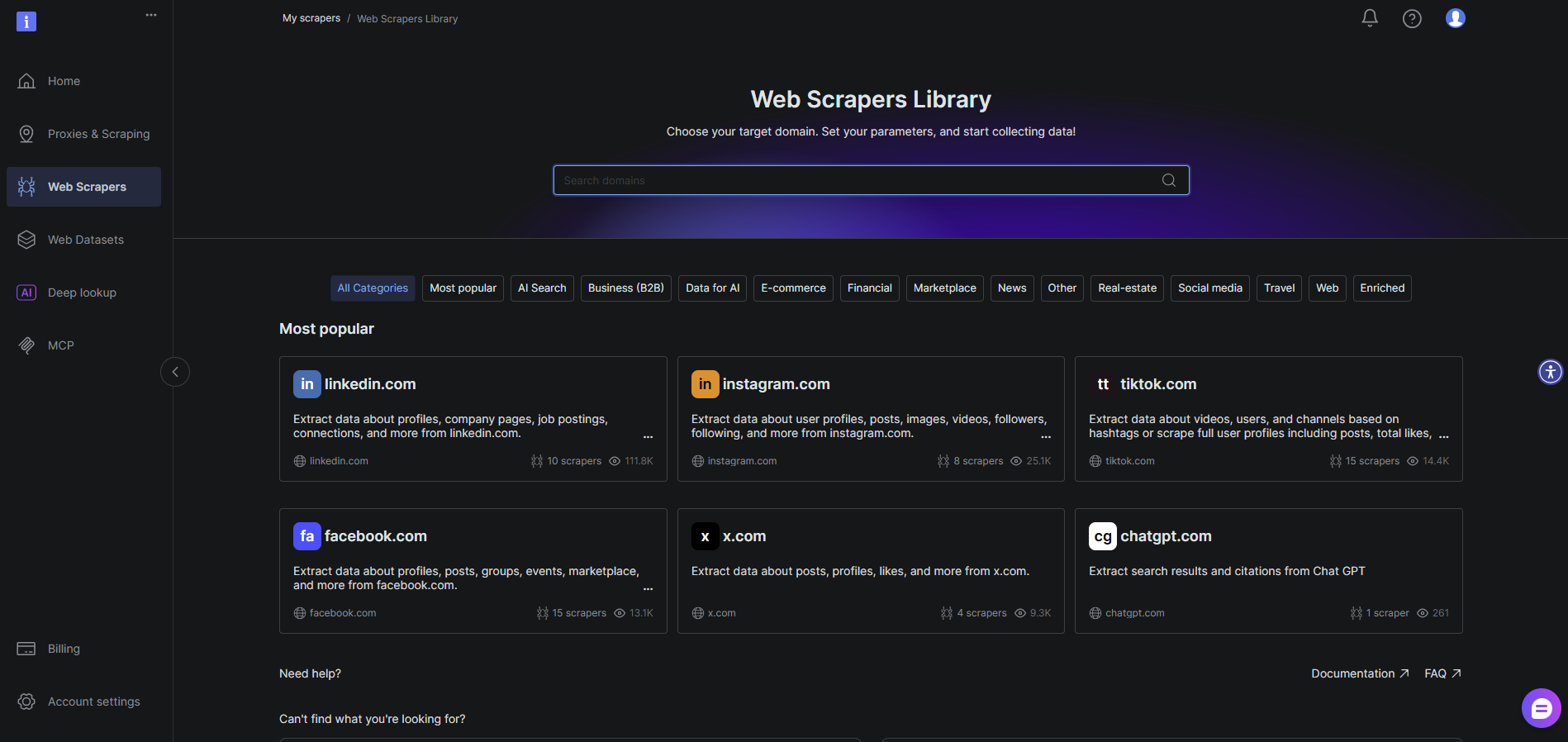Click the Account settings gear

tap(26, 702)
